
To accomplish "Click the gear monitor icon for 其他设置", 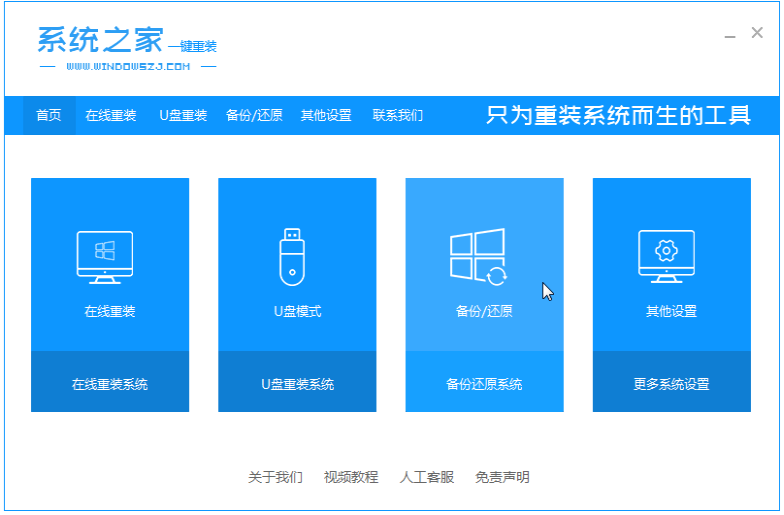I will 666,256.
